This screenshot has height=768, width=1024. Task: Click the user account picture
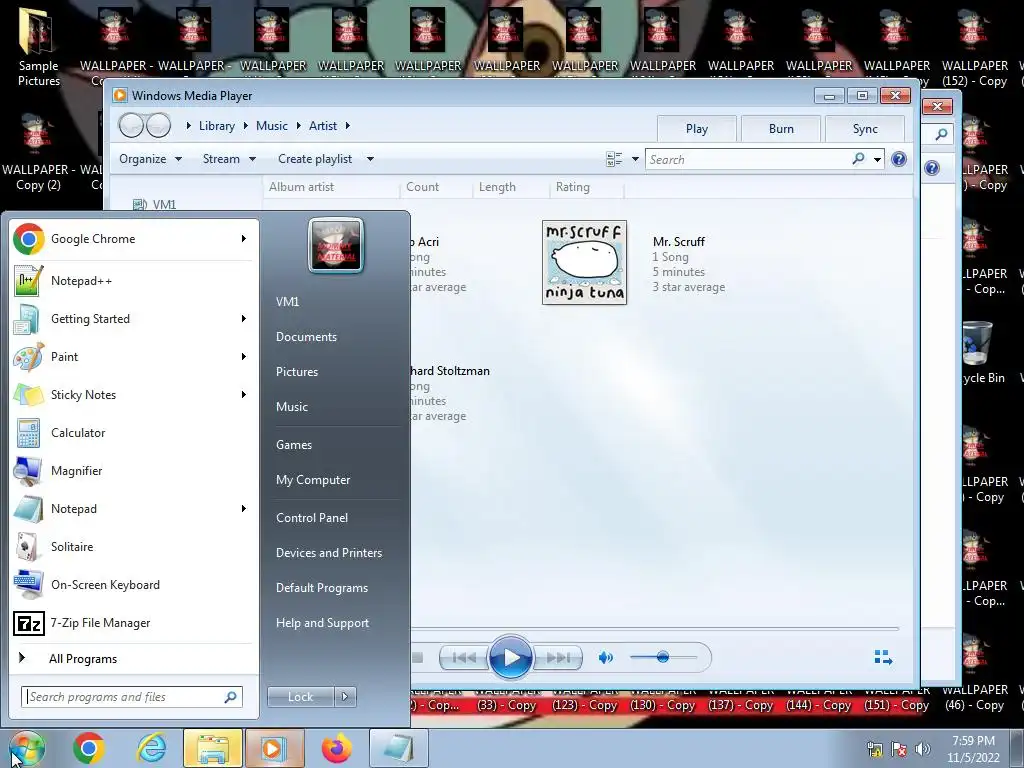[336, 246]
